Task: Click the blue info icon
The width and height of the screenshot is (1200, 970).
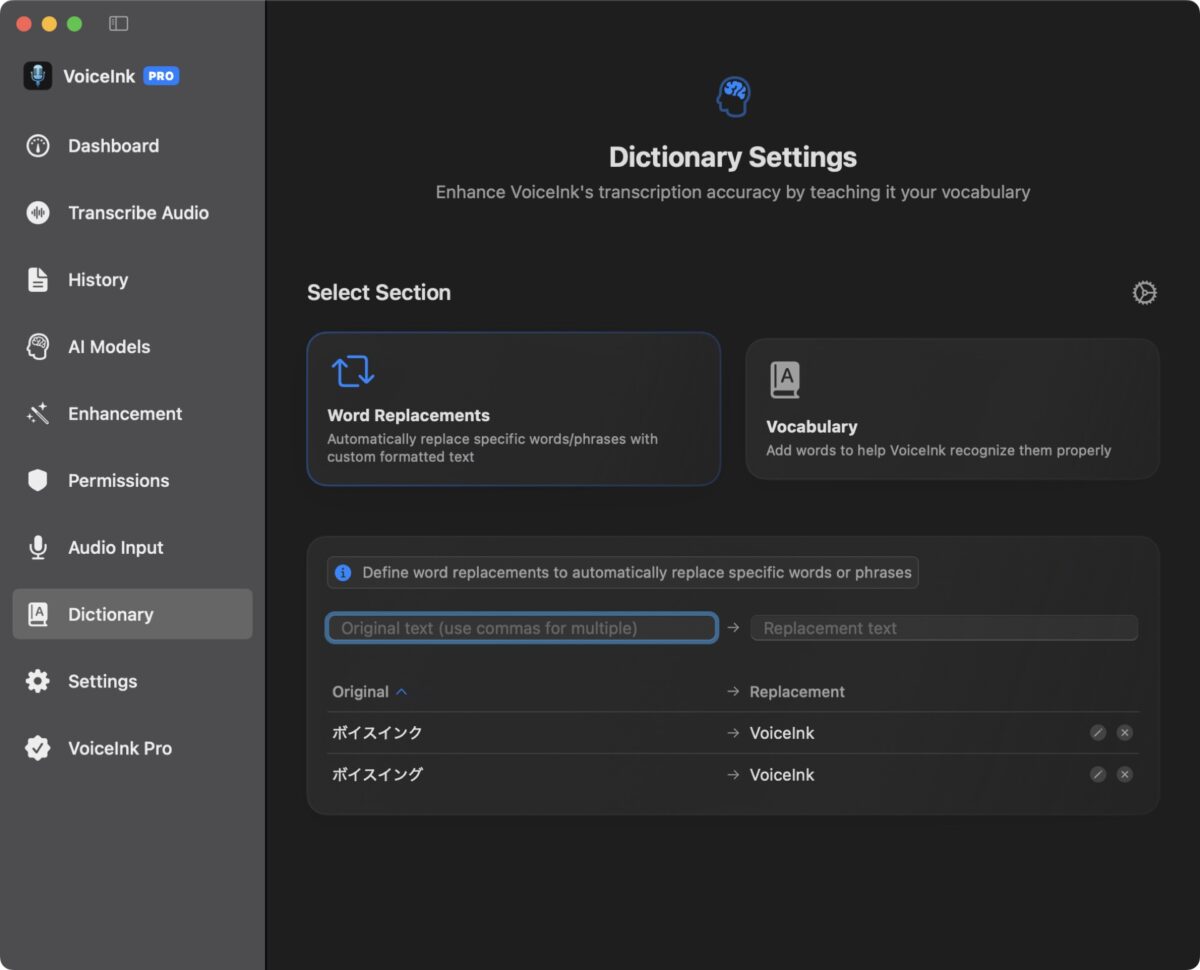Action: pos(343,573)
